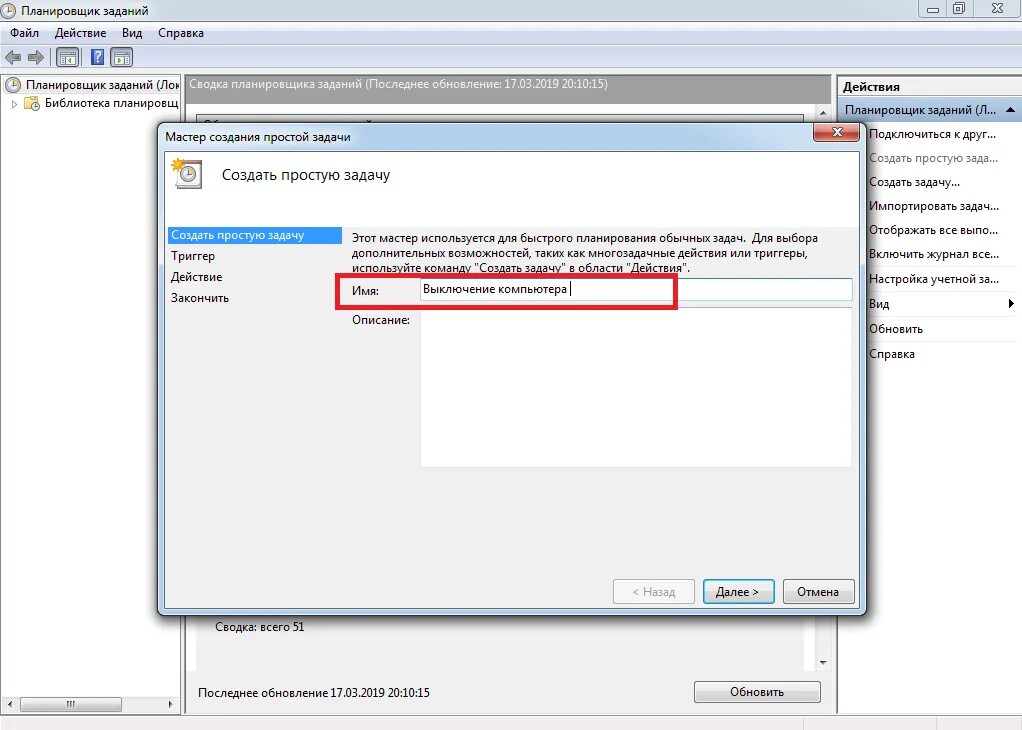Toggle the Action pane toolbar icon
The image size is (1022, 730).
click(122, 57)
